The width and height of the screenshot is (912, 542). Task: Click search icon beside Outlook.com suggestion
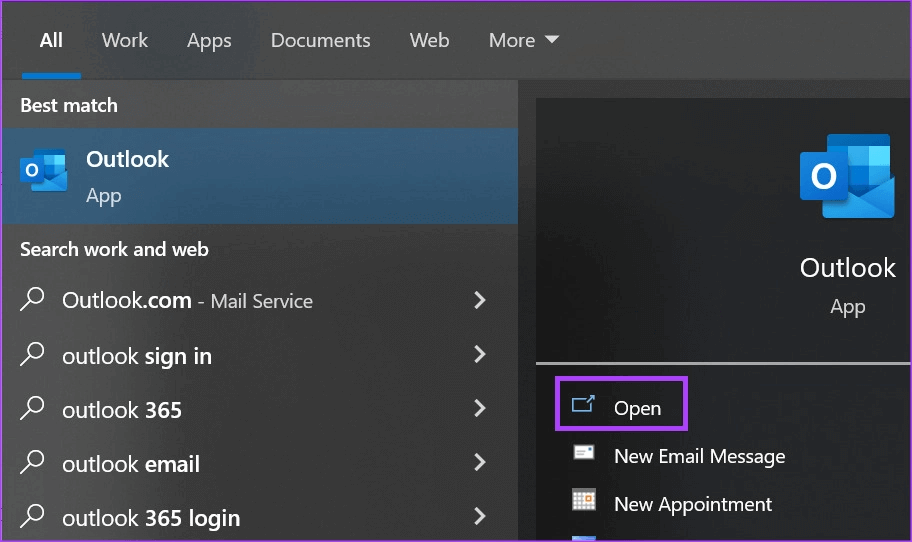click(x=32, y=299)
